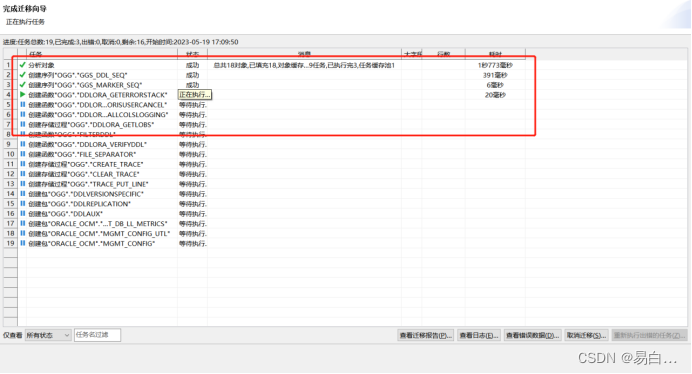Screen dimensions: 692x374
Task: Click the 等待执行 status of FILE_SEPARATOR row
Action: 193,154
